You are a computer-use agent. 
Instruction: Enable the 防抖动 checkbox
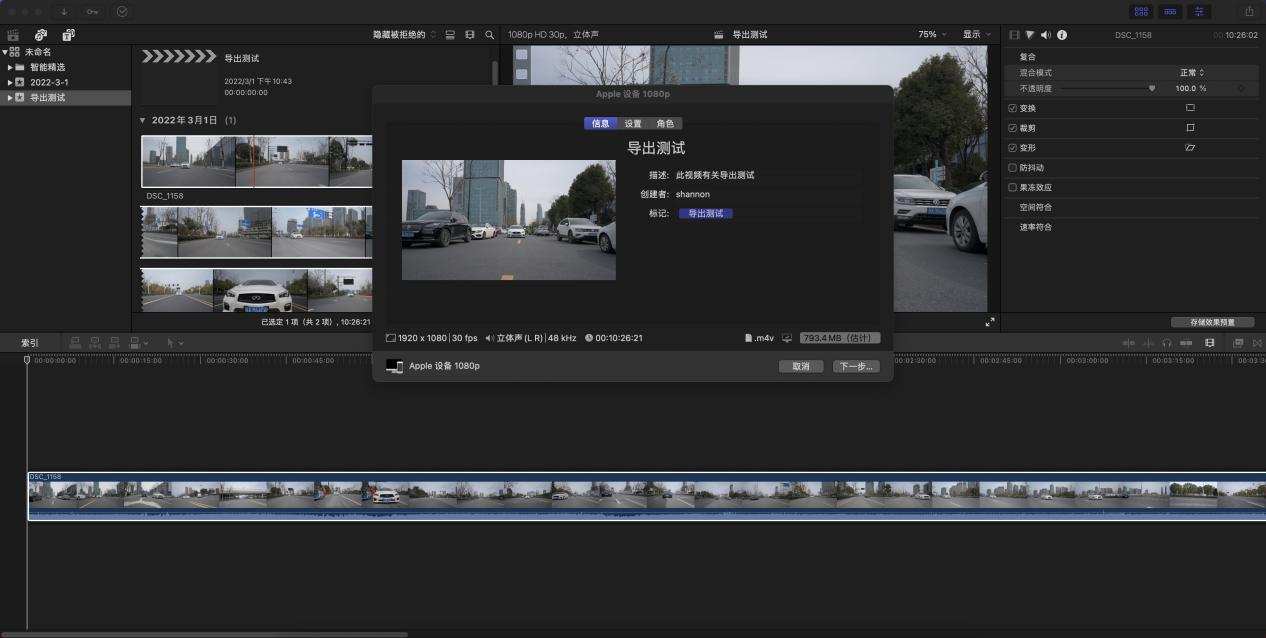(1013, 168)
